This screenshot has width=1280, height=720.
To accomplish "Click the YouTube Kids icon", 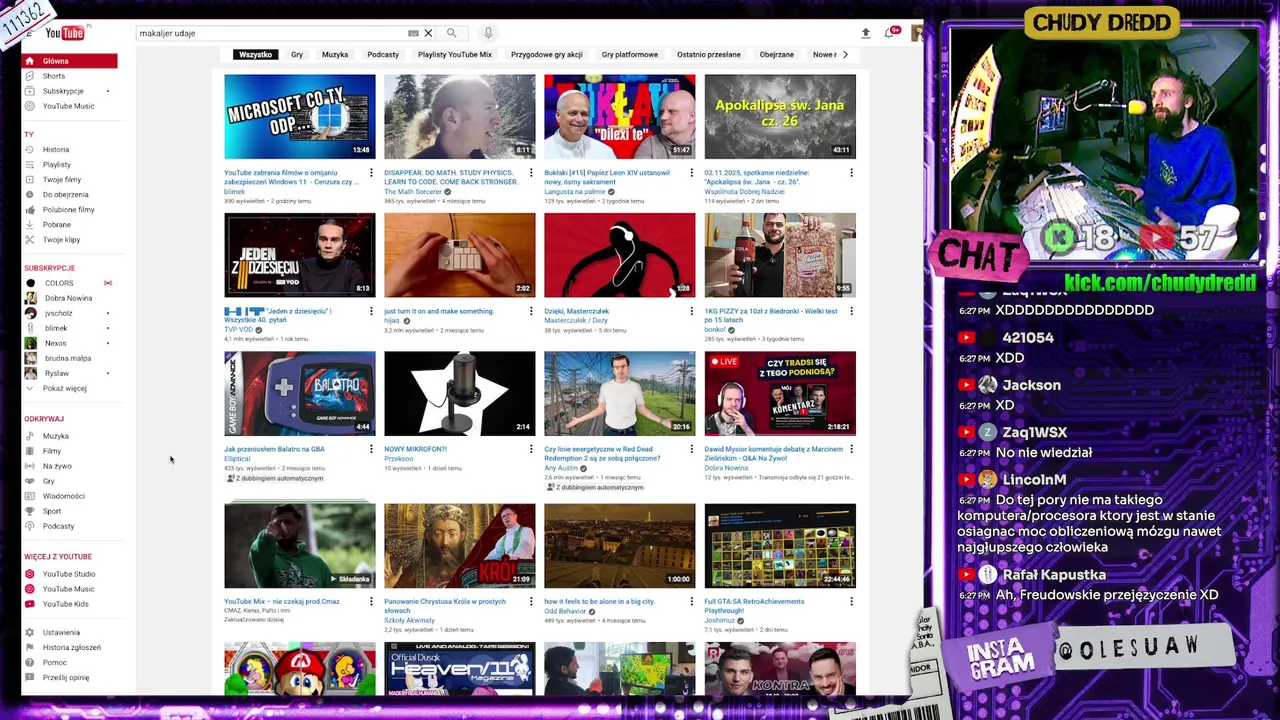I will (30, 604).
